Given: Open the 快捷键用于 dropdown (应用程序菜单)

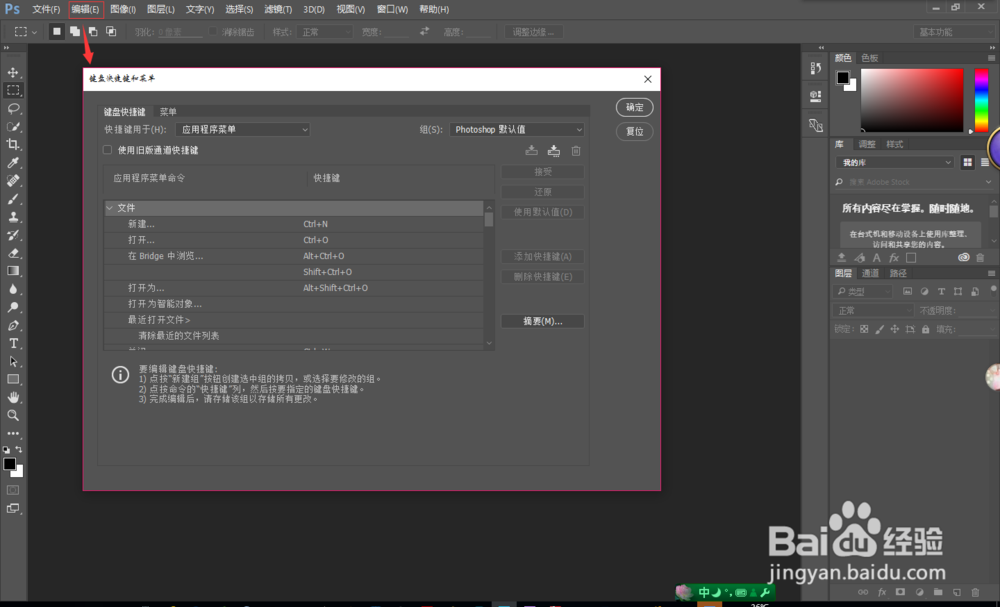Looking at the screenshot, I should (242, 129).
